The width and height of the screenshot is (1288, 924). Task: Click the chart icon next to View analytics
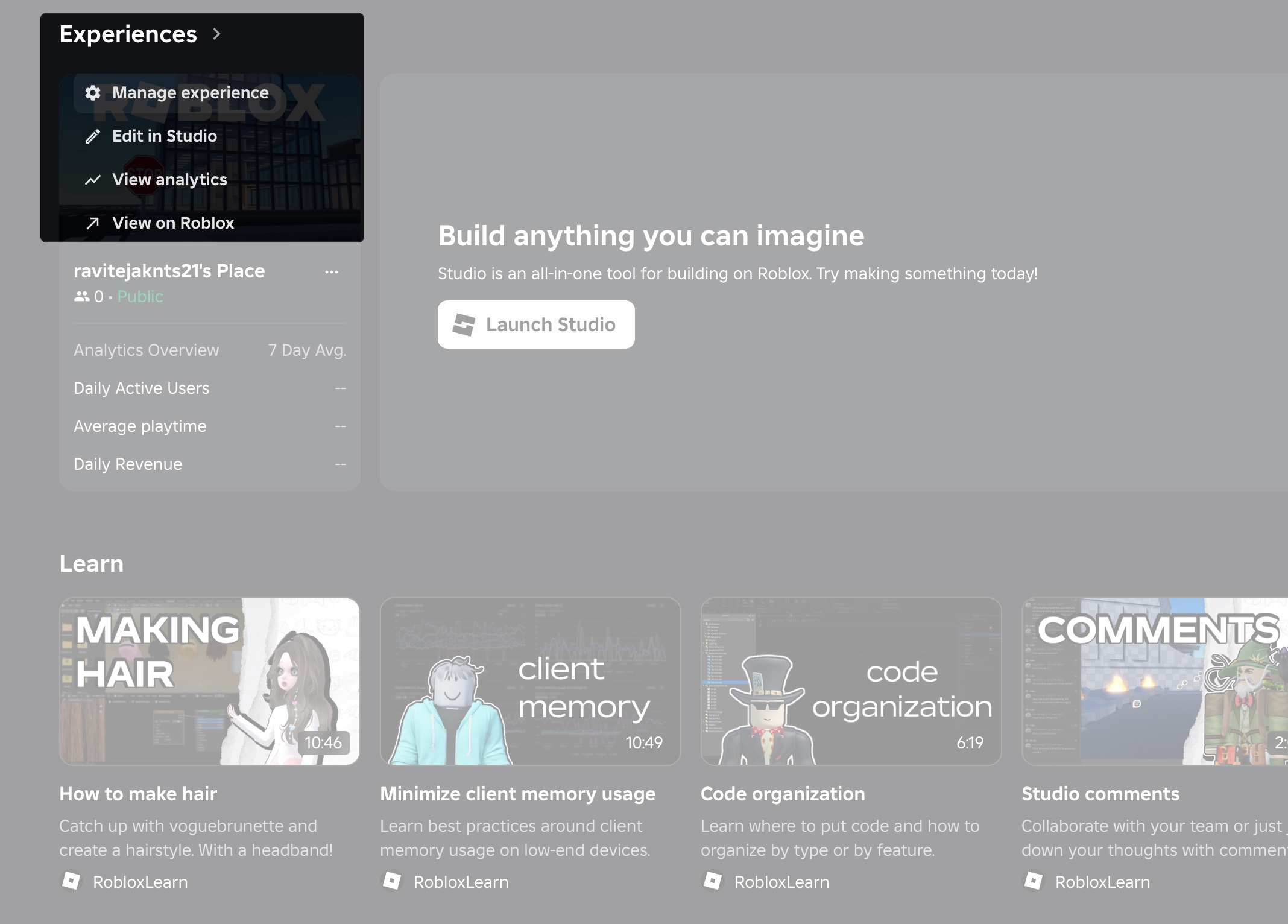tap(93, 179)
